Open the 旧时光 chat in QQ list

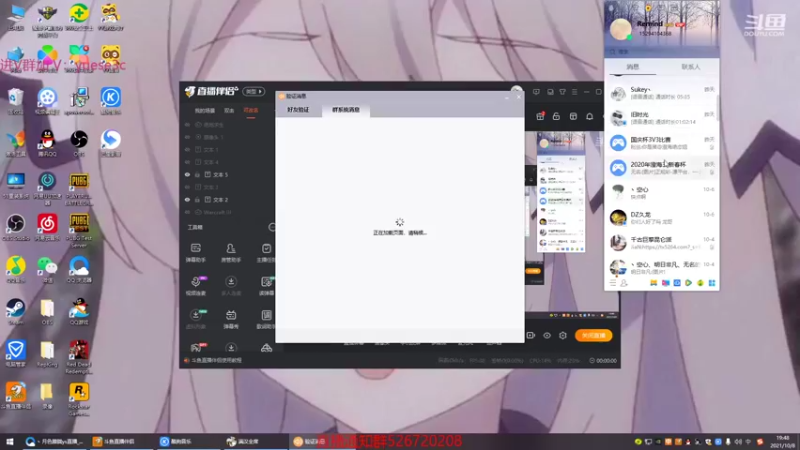[662, 118]
